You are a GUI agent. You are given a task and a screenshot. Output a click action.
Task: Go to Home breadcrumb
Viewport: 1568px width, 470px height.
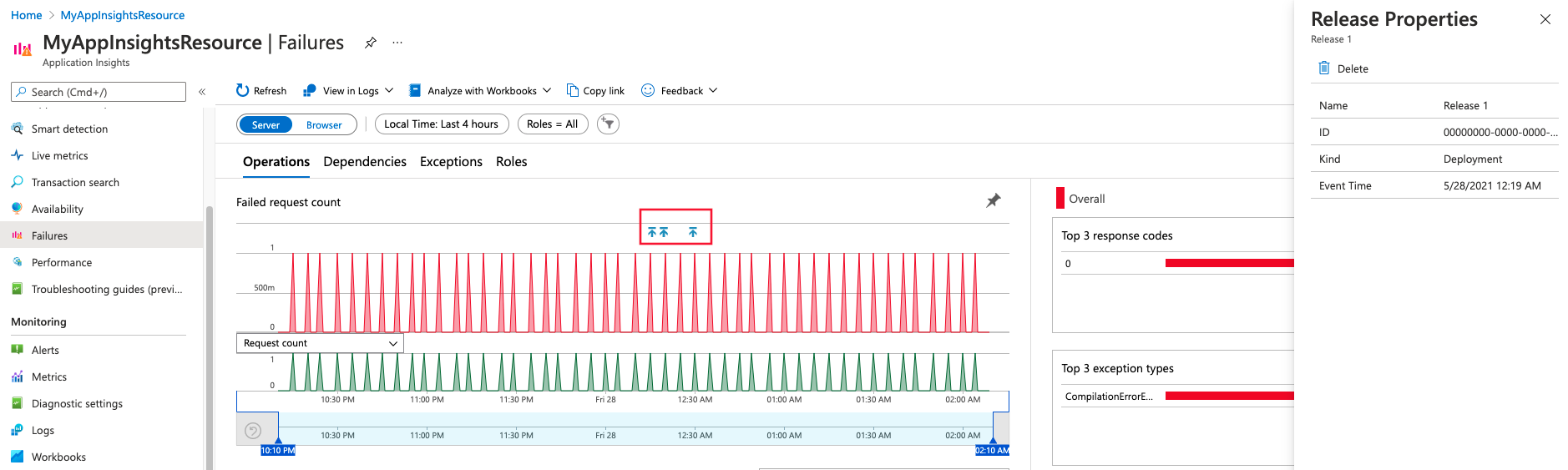[26, 15]
